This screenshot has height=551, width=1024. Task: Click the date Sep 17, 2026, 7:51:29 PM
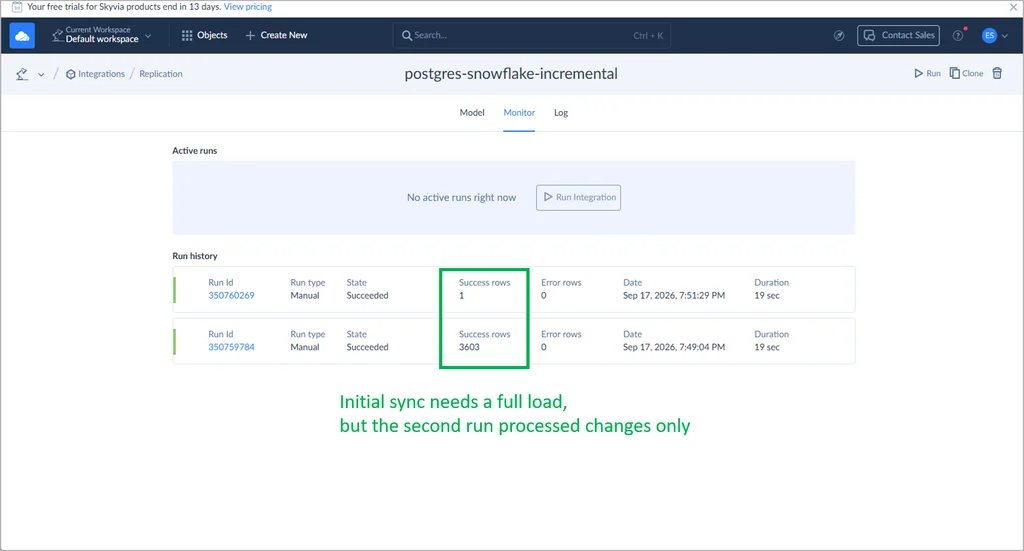tap(674, 295)
